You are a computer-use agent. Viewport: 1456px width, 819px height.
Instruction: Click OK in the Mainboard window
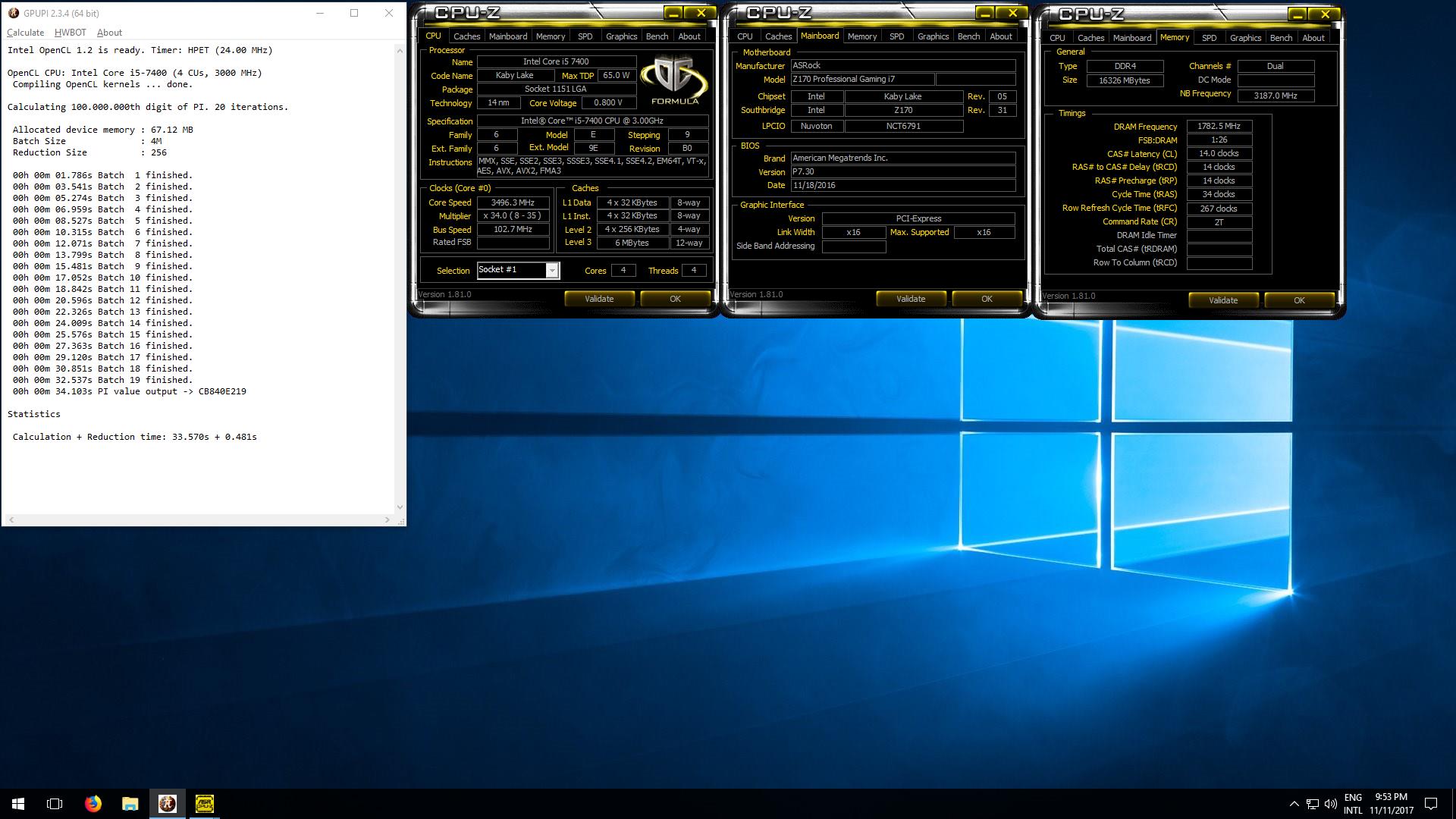(987, 299)
